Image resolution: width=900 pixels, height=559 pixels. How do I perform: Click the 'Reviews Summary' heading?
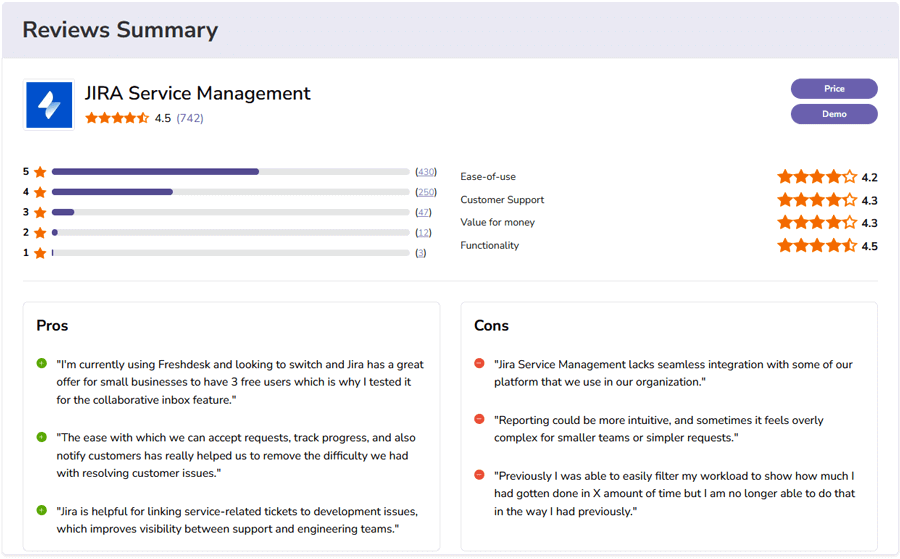[120, 30]
